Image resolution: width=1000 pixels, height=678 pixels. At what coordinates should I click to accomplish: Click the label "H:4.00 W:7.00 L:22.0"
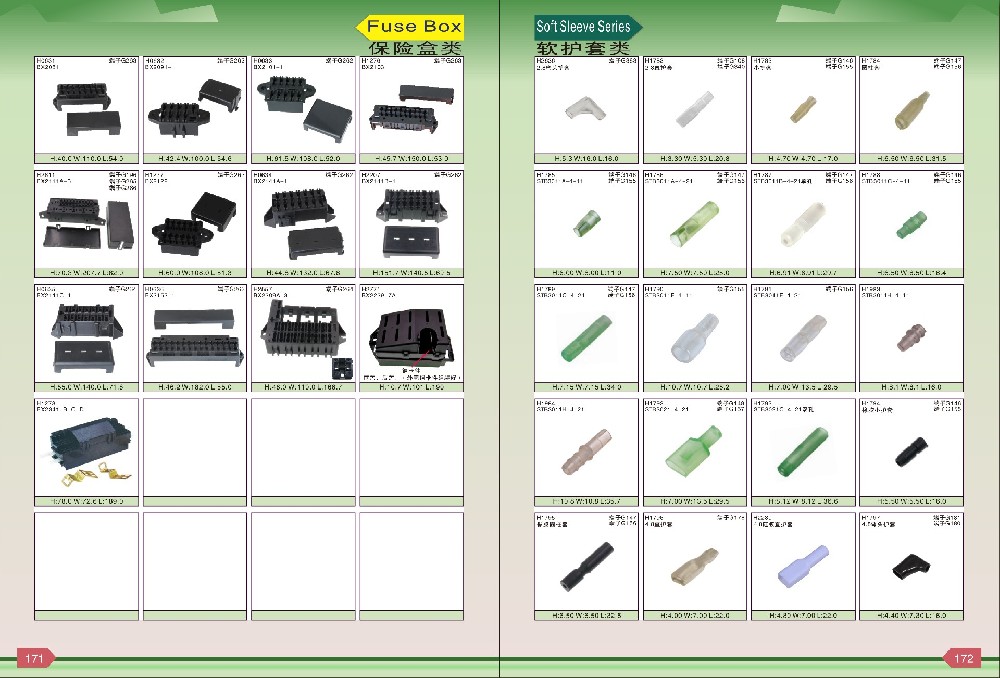(695, 615)
